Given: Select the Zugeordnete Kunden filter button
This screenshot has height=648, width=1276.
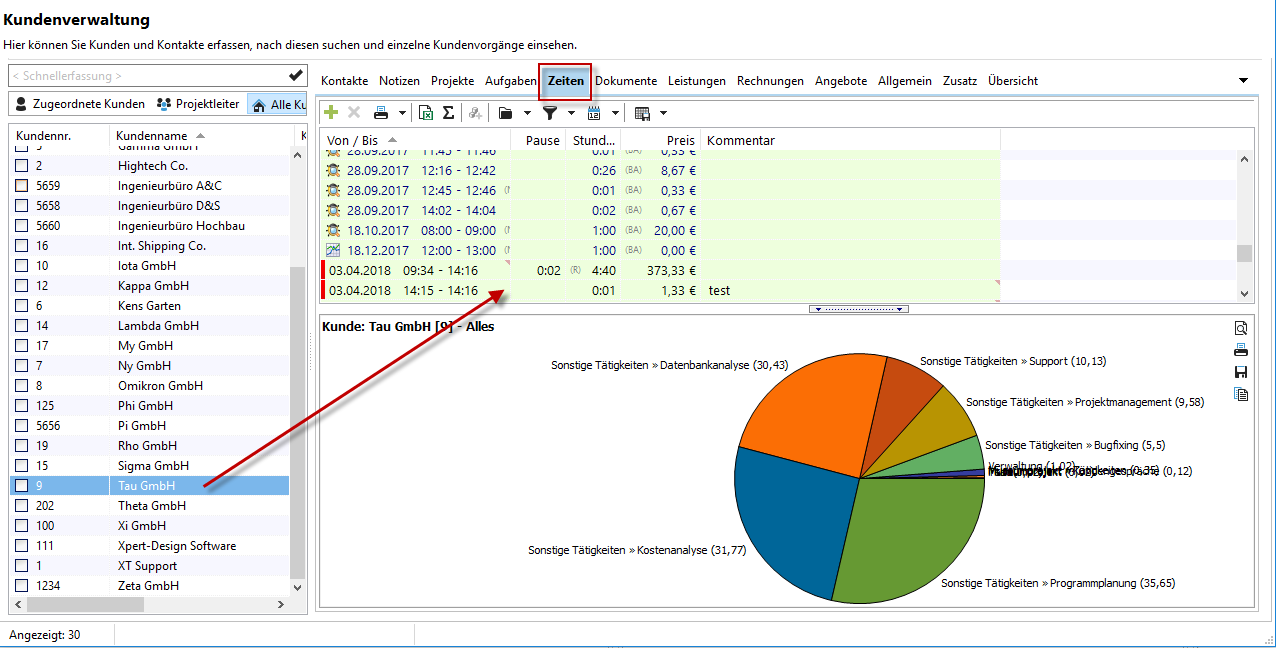Looking at the screenshot, I should click(80, 104).
